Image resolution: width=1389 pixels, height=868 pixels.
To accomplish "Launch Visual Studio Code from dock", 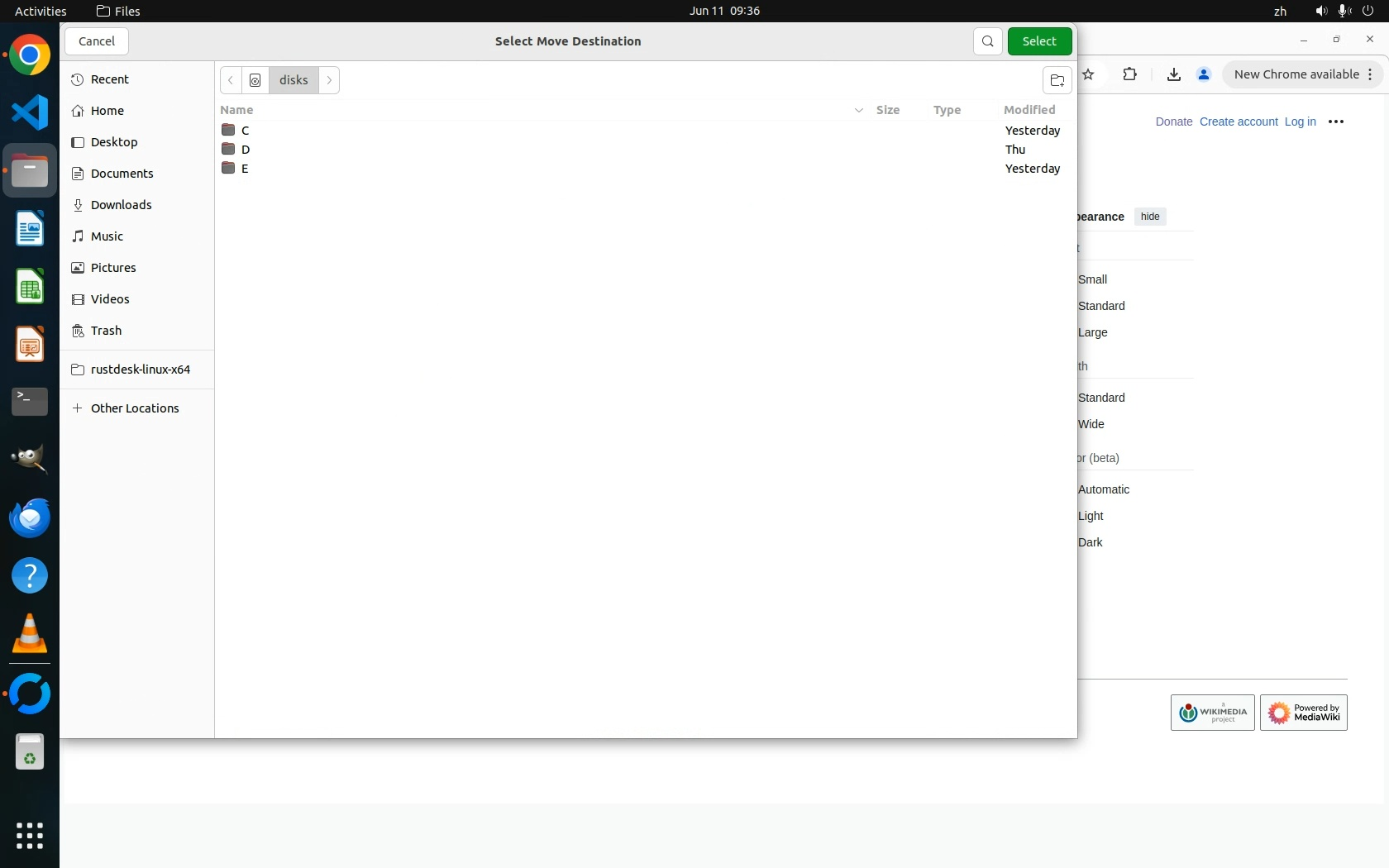I will click(30, 112).
